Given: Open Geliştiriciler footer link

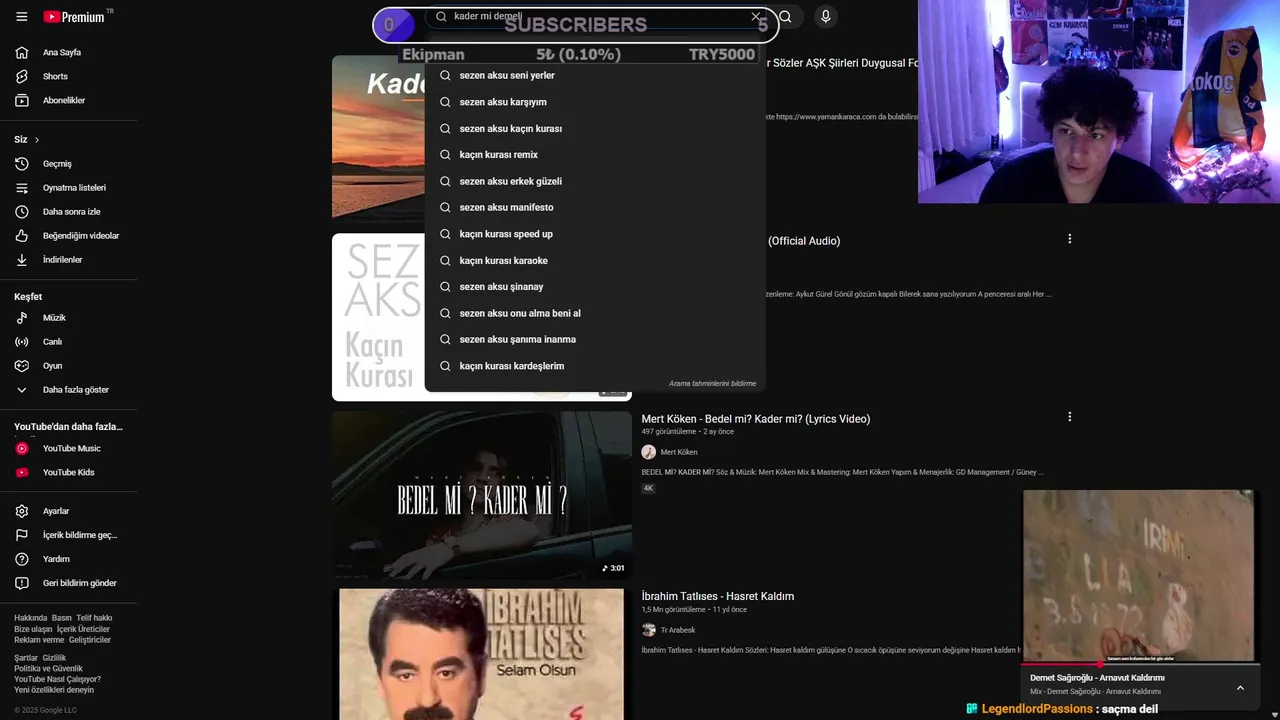Looking at the screenshot, I should (x=90, y=640).
